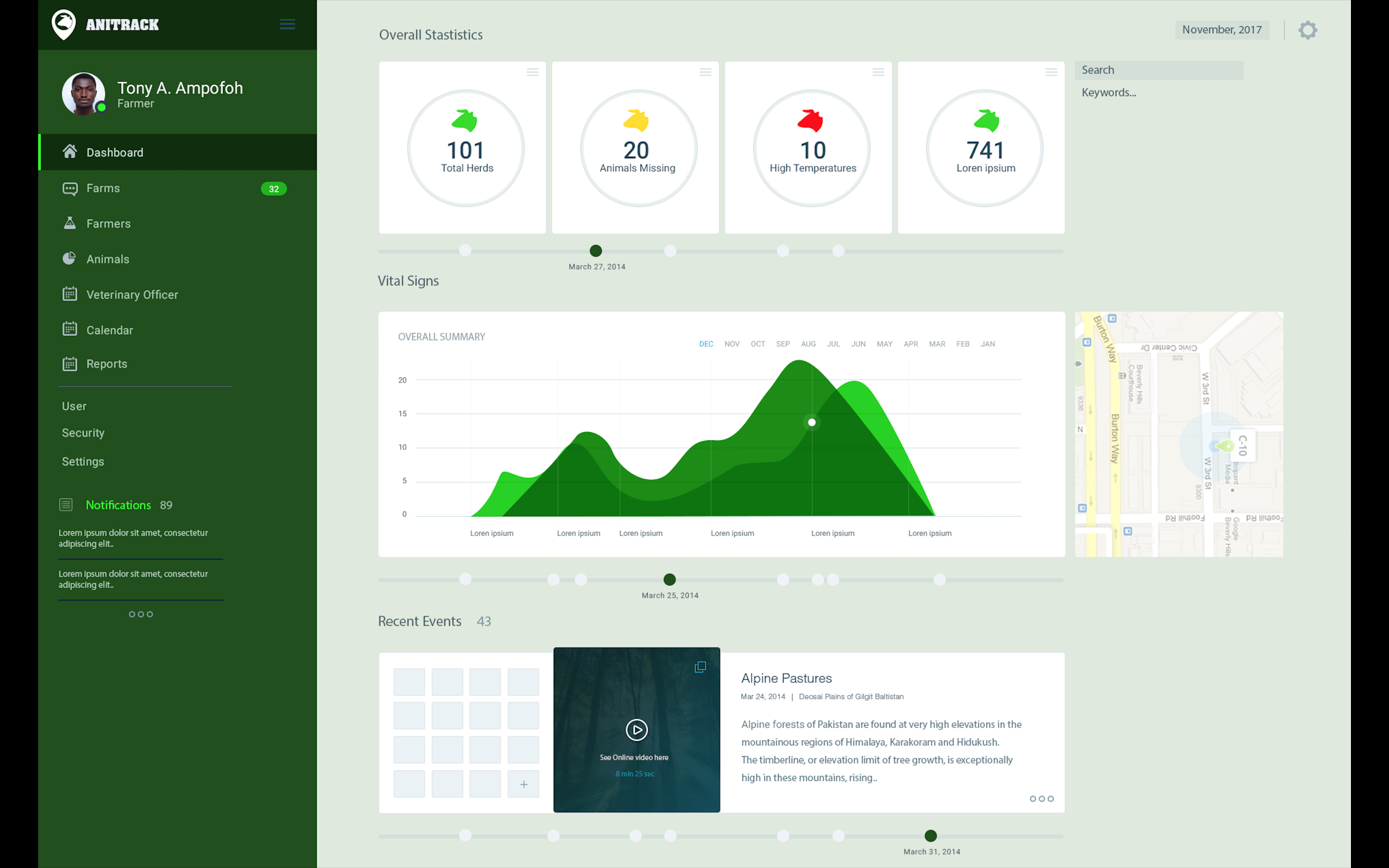Viewport: 1389px width, 868px height.
Task: Click the Dashboard home icon
Action: pos(70,151)
